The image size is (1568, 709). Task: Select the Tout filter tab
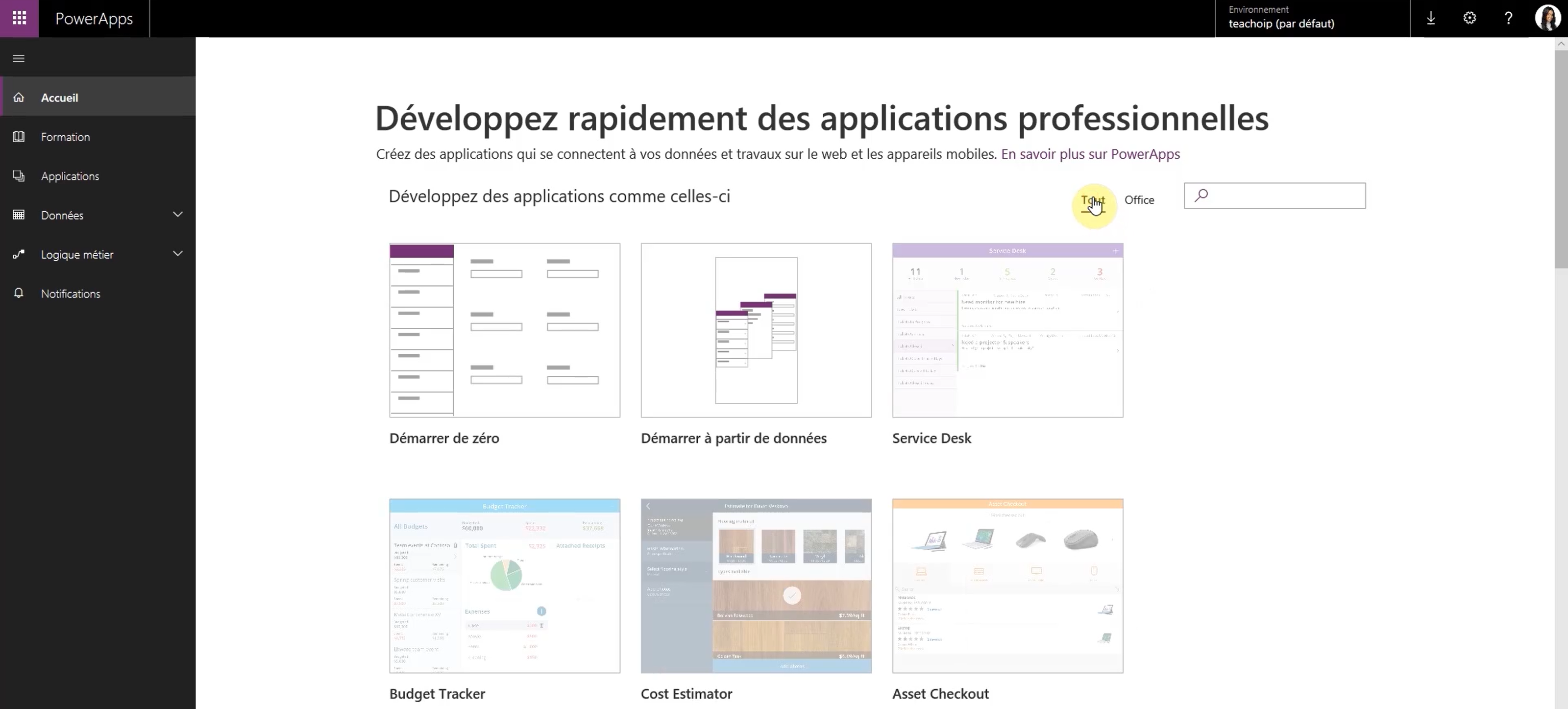[1093, 200]
